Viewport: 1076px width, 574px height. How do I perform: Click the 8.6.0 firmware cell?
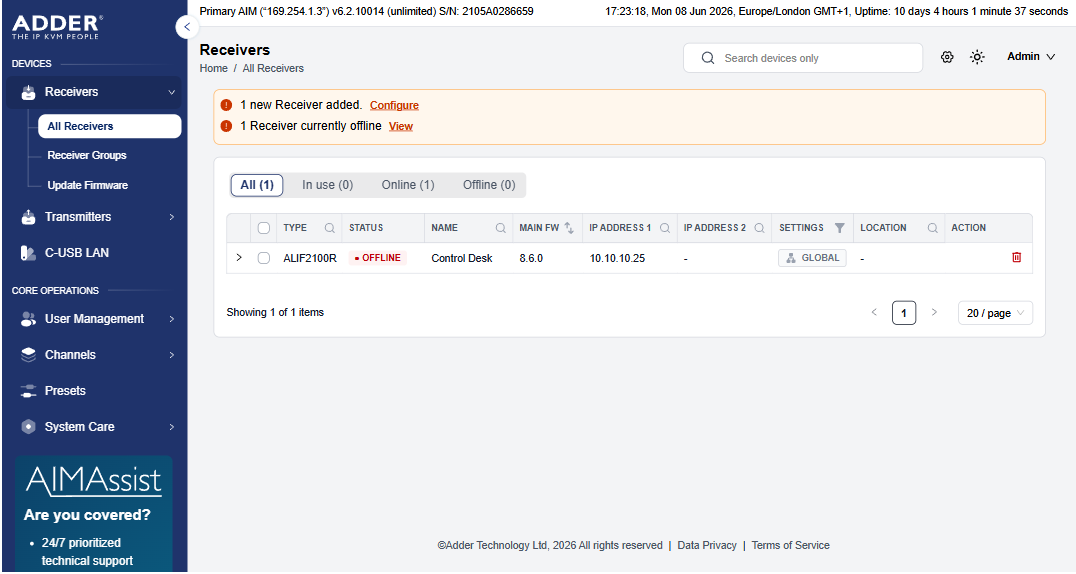[531, 259]
